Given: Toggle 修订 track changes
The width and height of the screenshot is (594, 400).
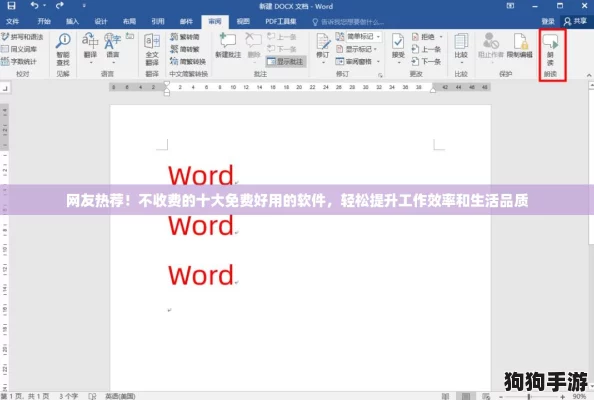Looking at the screenshot, I should point(323,48).
